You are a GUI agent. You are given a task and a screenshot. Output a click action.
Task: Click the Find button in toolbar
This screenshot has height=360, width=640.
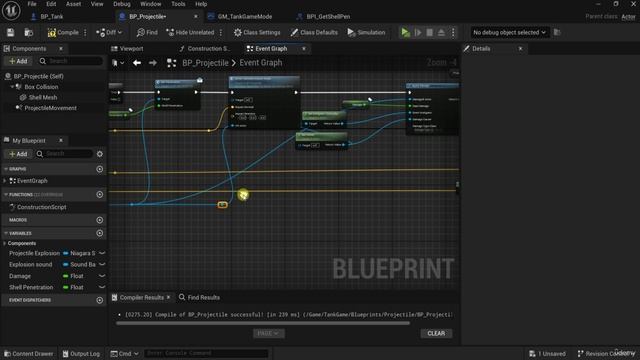pyautogui.click(x=147, y=33)
